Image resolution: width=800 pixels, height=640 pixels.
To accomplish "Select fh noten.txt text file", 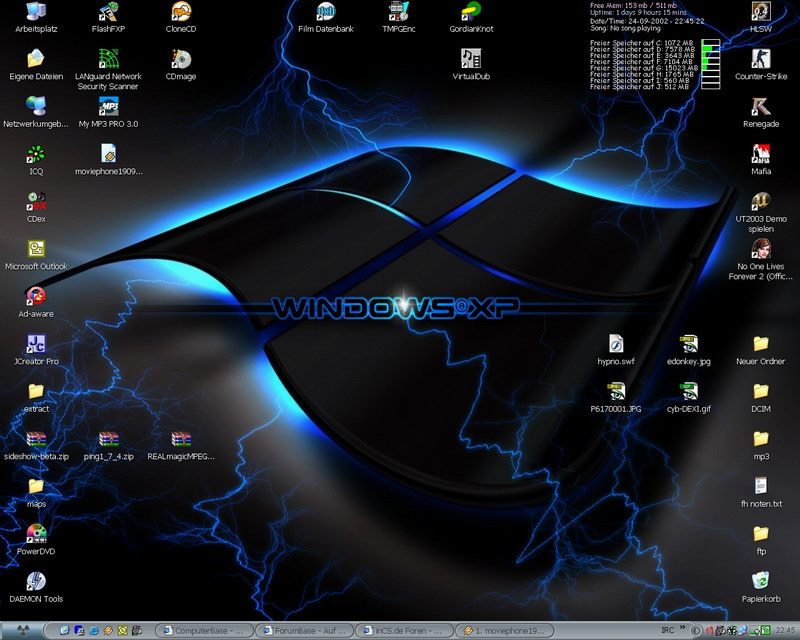I will point(761,493).
